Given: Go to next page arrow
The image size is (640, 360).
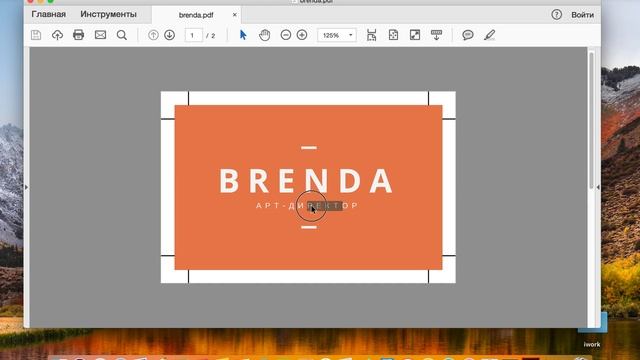Looking at the screenshot, I should [x=169, y=35].
